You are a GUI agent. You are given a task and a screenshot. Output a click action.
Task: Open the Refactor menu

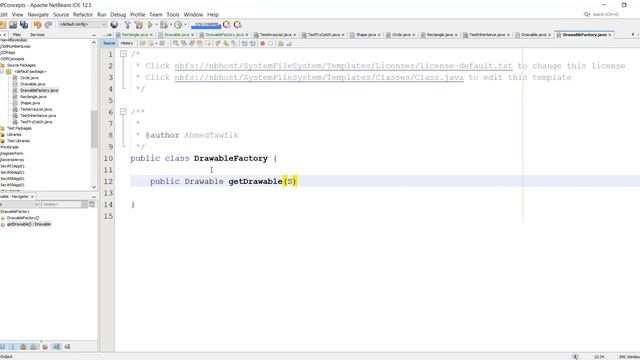click(83, 14)
